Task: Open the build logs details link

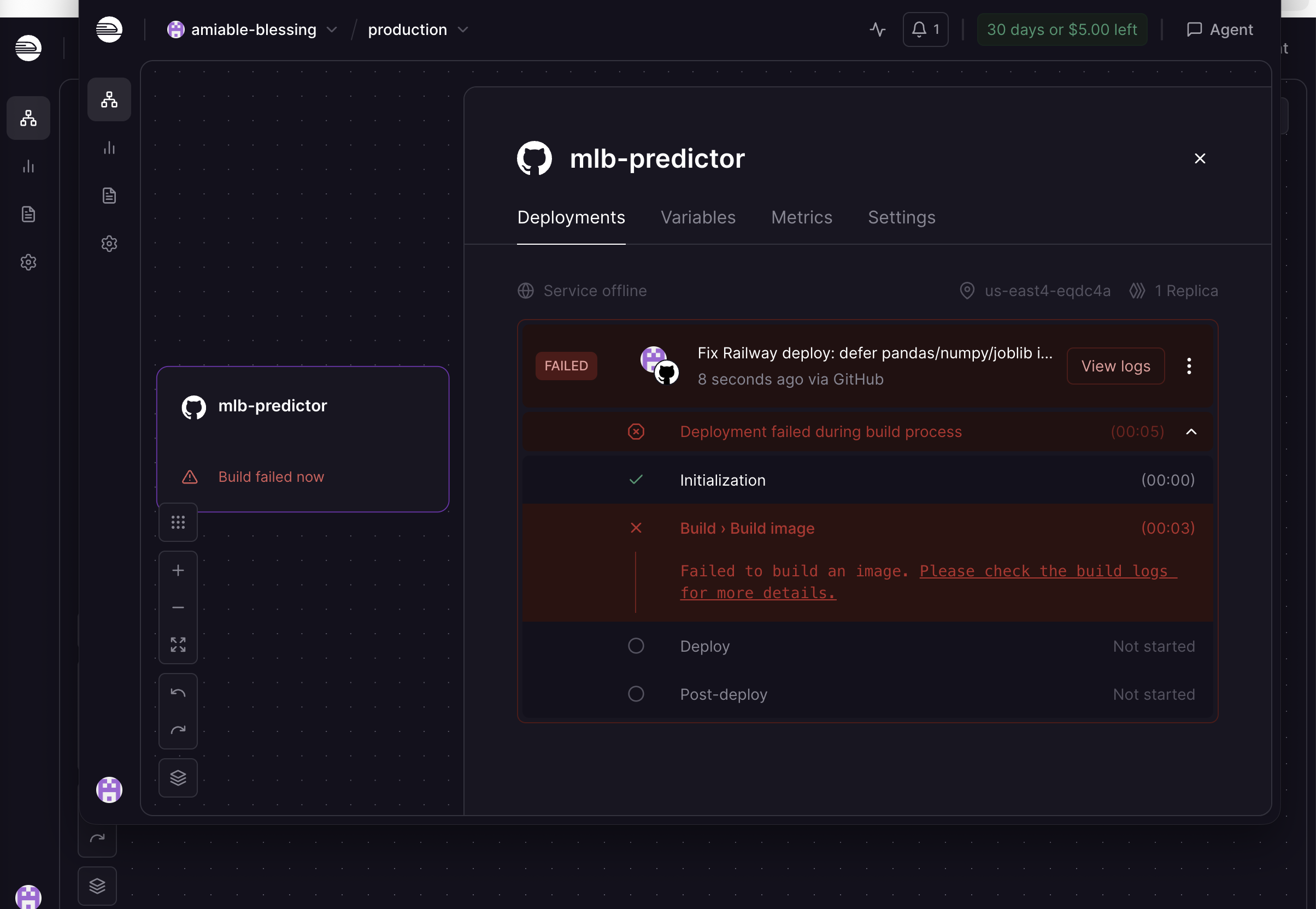Action: pos(1047,571)
